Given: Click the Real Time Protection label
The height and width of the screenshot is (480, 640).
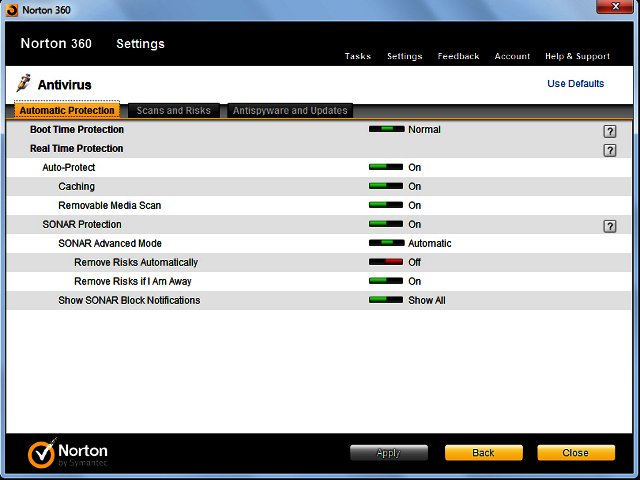Looking at the screenshot, I should pyautogui.click(x=76, y=148).
